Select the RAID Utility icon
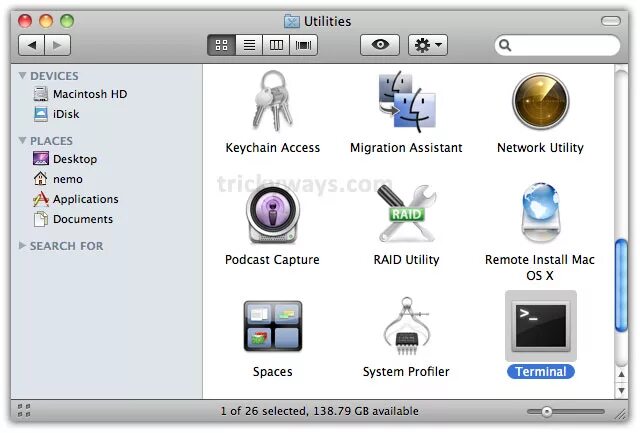The image size is (640, 433). (407, 213)
